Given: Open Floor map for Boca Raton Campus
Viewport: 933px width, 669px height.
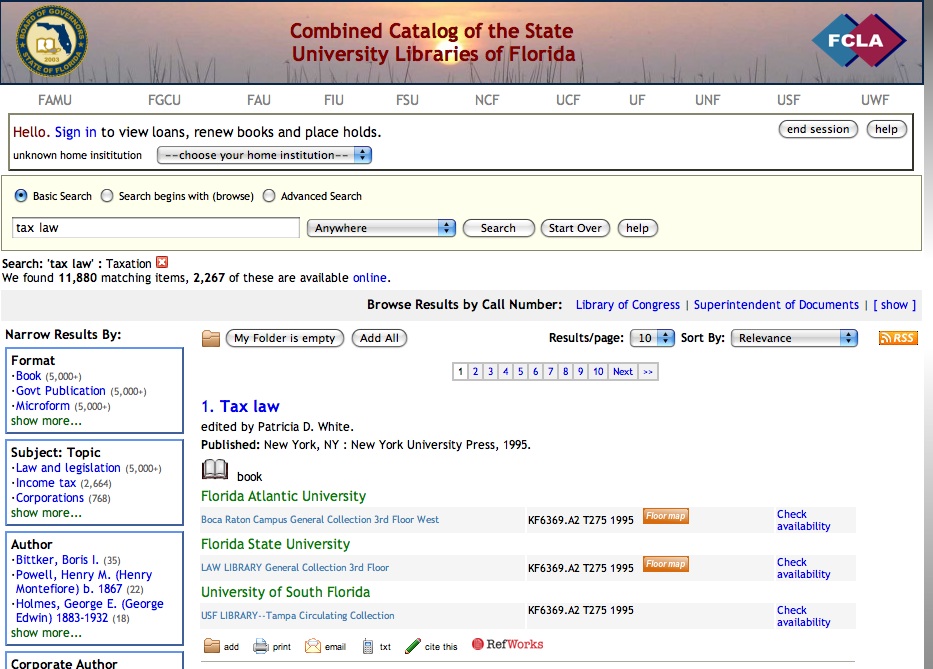Looking at the screenshot, I should pos(666,516).
